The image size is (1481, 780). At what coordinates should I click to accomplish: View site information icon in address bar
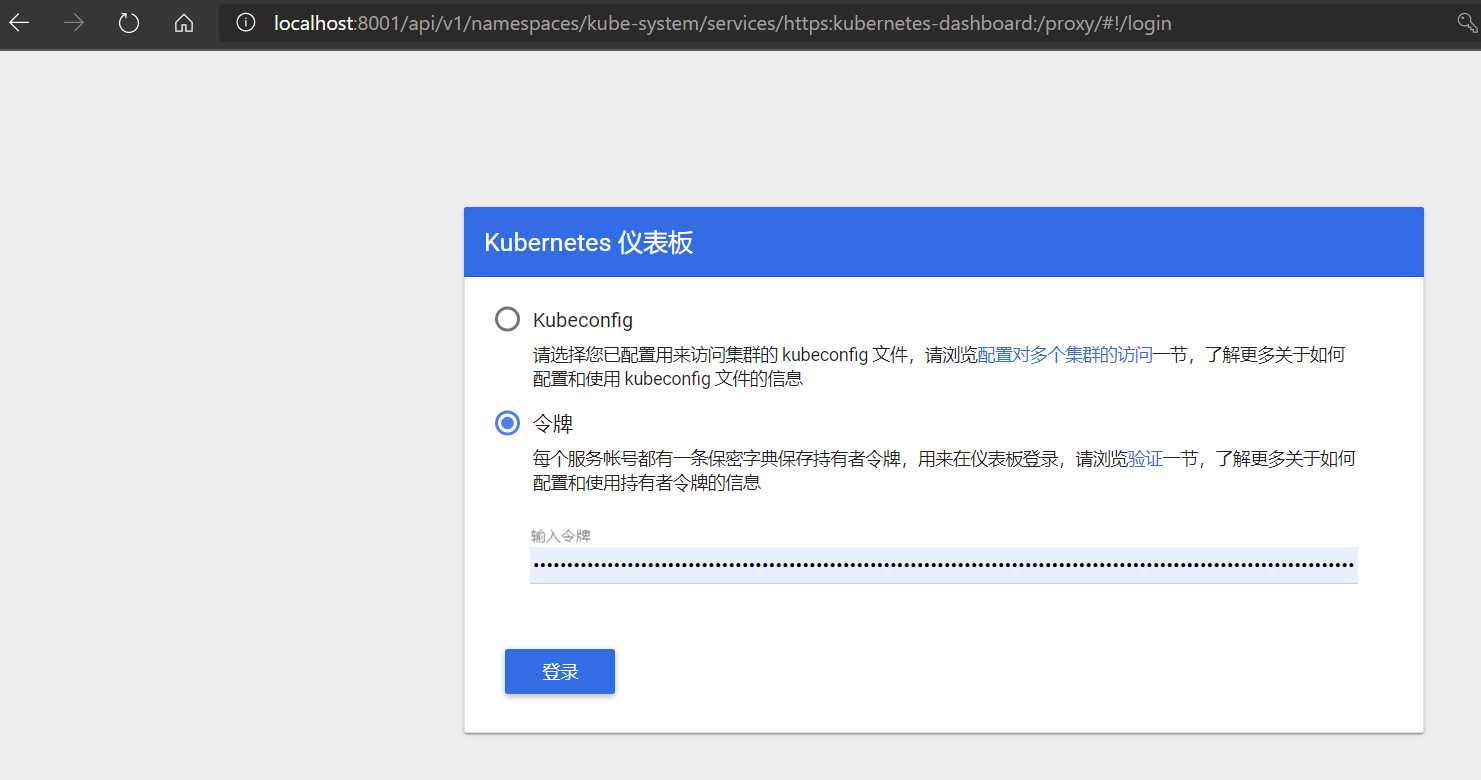coord(246,23)
